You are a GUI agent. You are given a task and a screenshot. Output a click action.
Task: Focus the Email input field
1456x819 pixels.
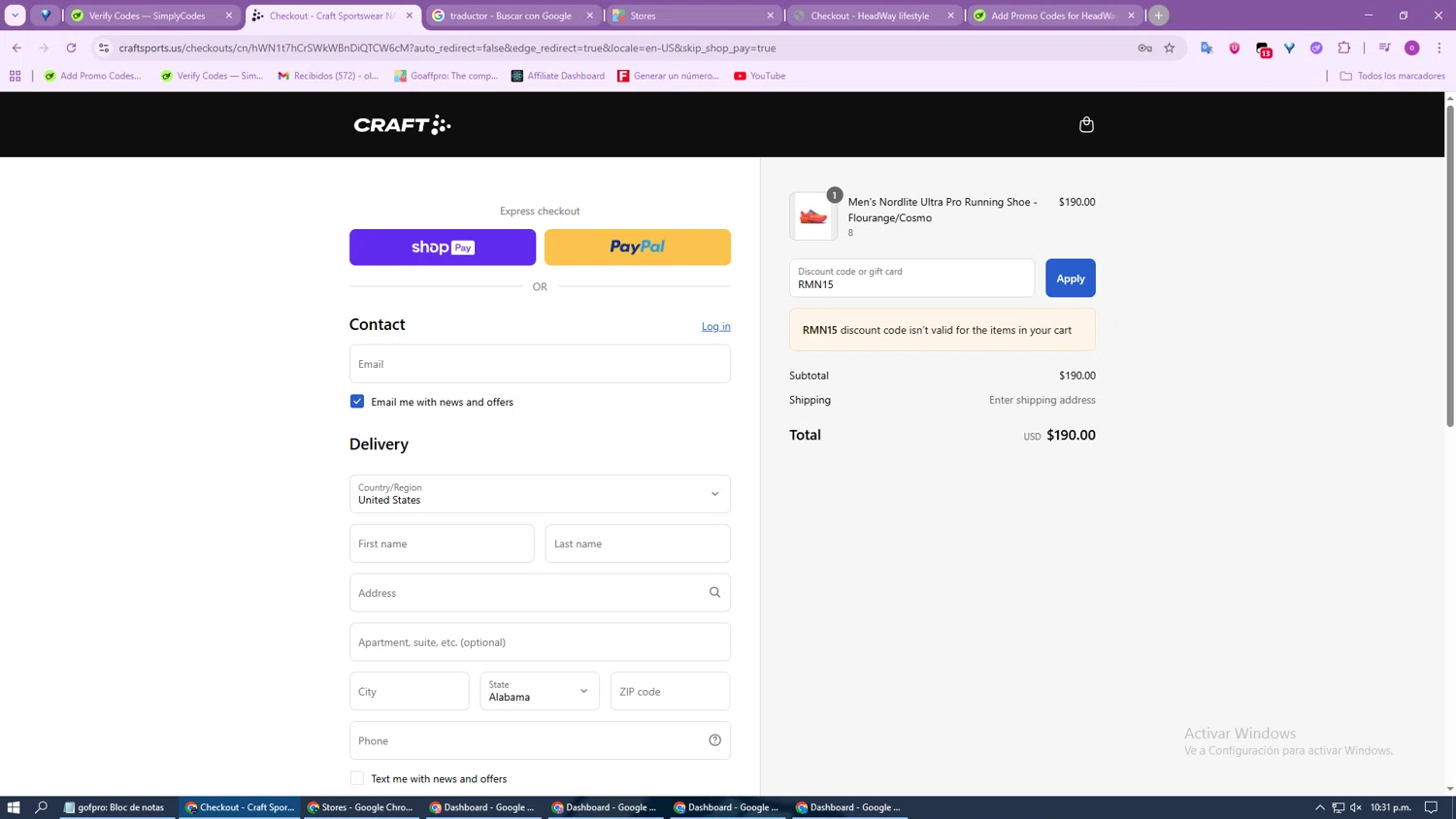[540, 364]
